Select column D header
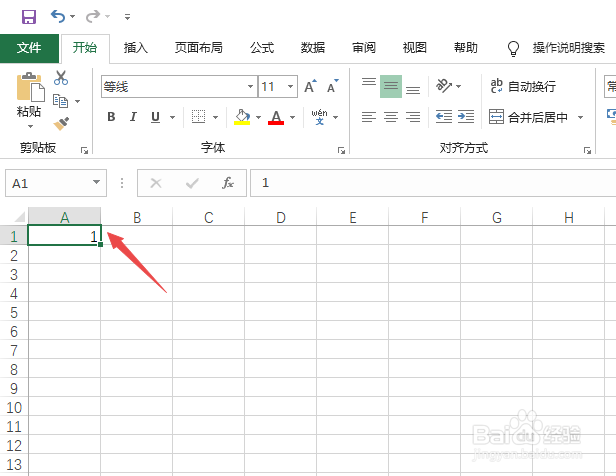Image resolution: width=616 pixels, height=476 pixels. pos(280,217)
